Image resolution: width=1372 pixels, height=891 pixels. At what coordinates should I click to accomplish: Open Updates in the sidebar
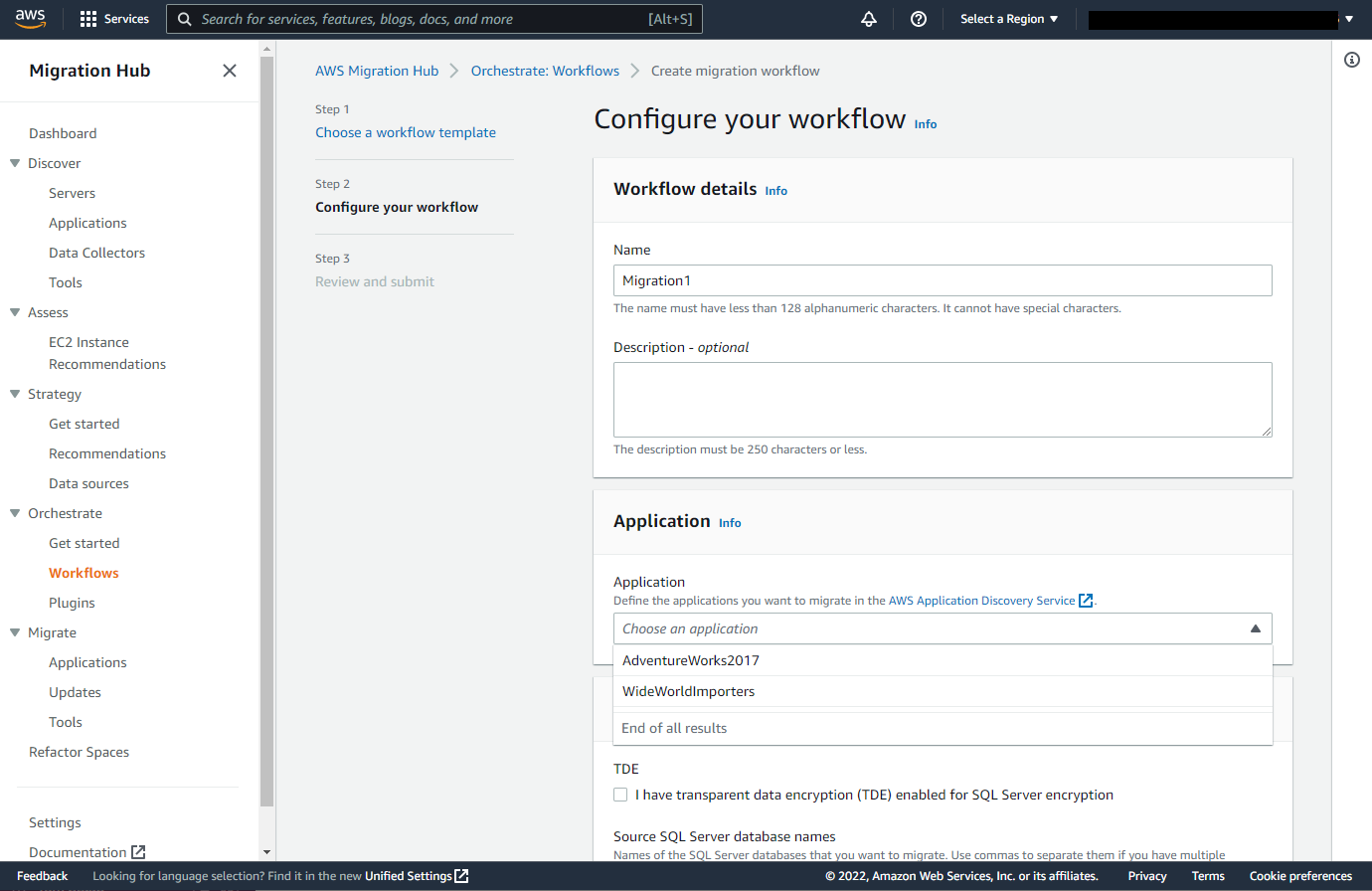(75, 692)
